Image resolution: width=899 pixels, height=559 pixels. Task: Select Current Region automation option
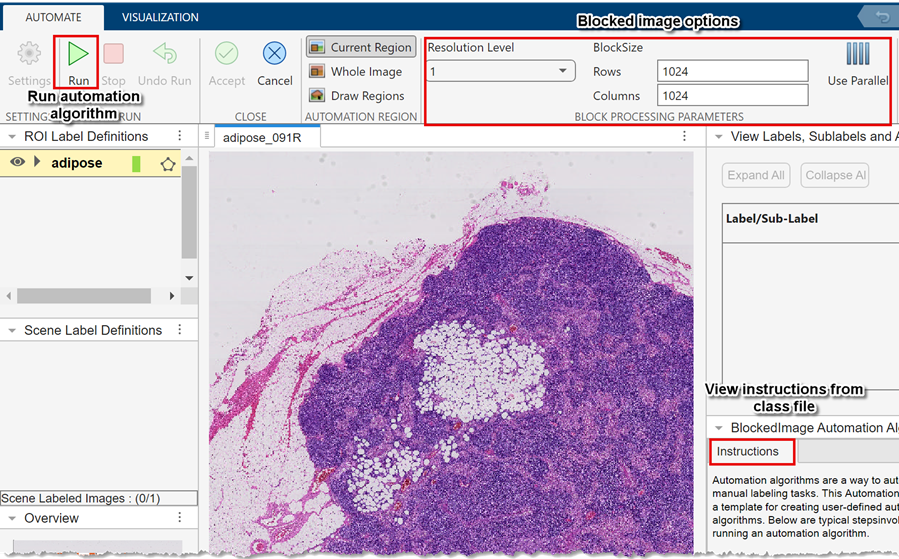(x=360, y=47)
